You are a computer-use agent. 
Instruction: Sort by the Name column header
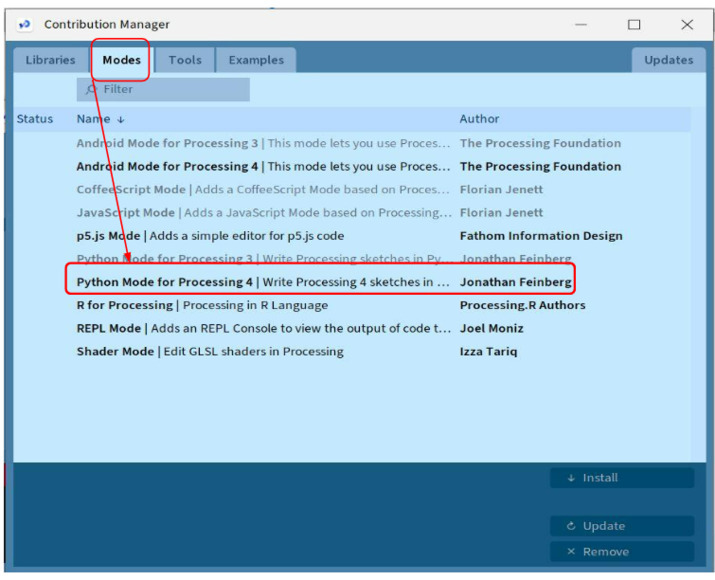[93, 119]
